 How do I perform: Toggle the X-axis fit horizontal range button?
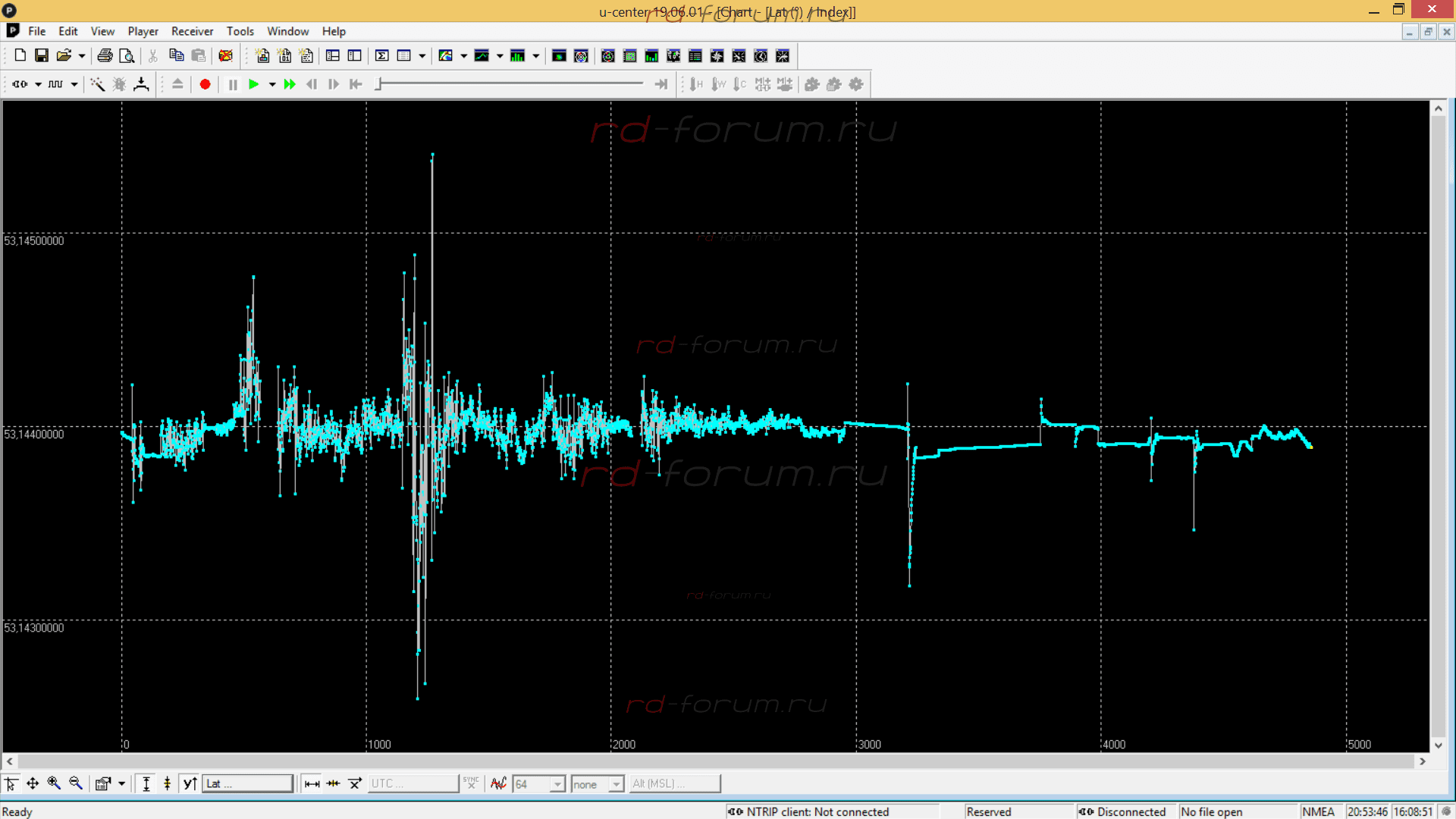pyautogui.click(x=312, y=783)
